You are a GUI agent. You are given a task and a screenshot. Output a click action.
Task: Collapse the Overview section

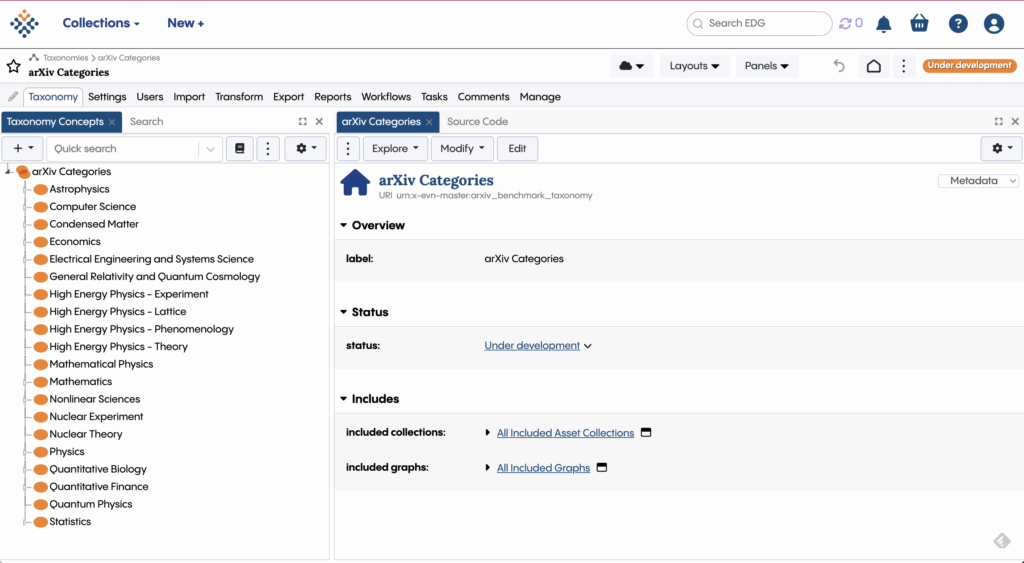click(x=344, y=226)
